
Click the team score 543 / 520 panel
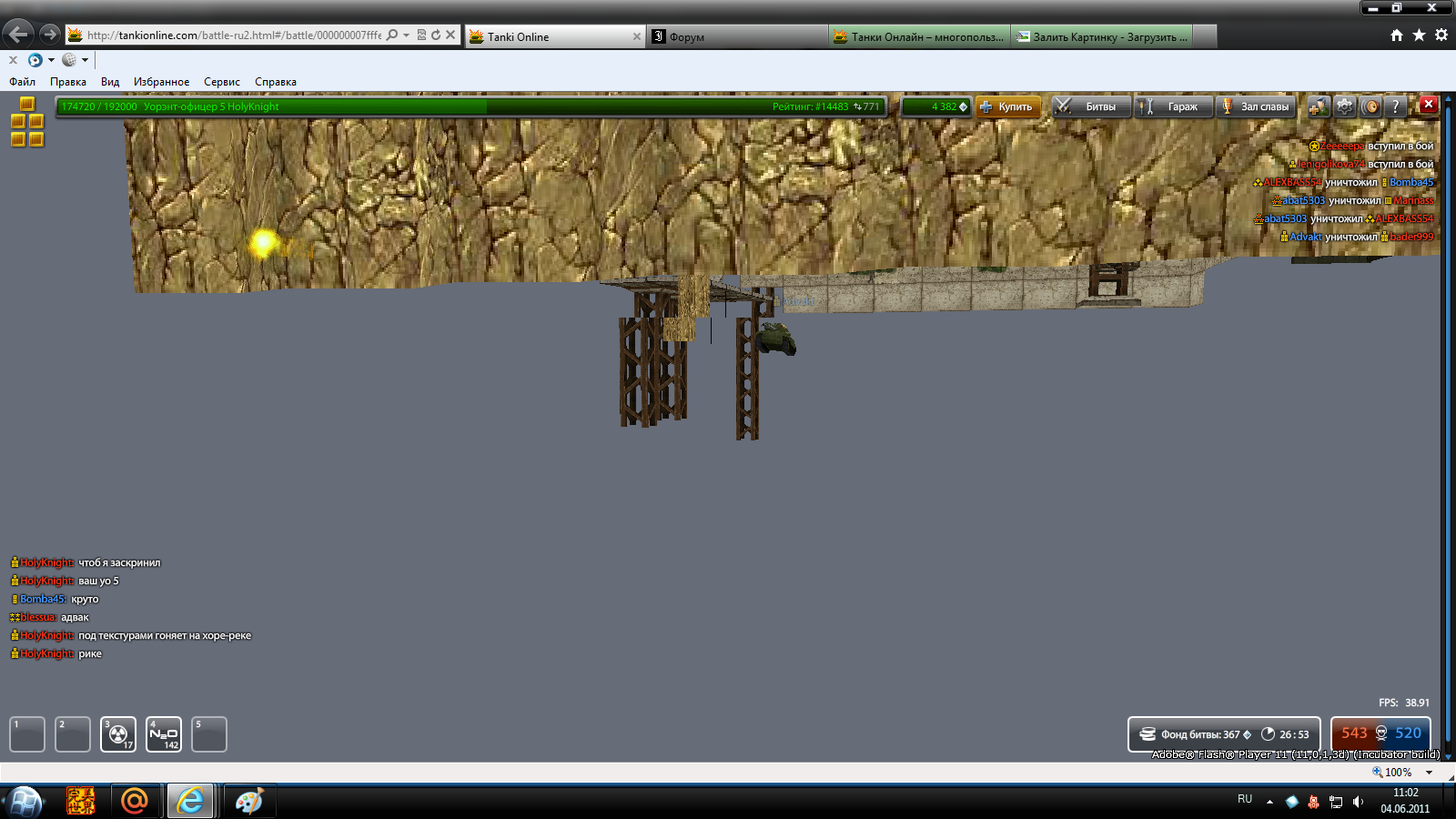(1380, 733)
